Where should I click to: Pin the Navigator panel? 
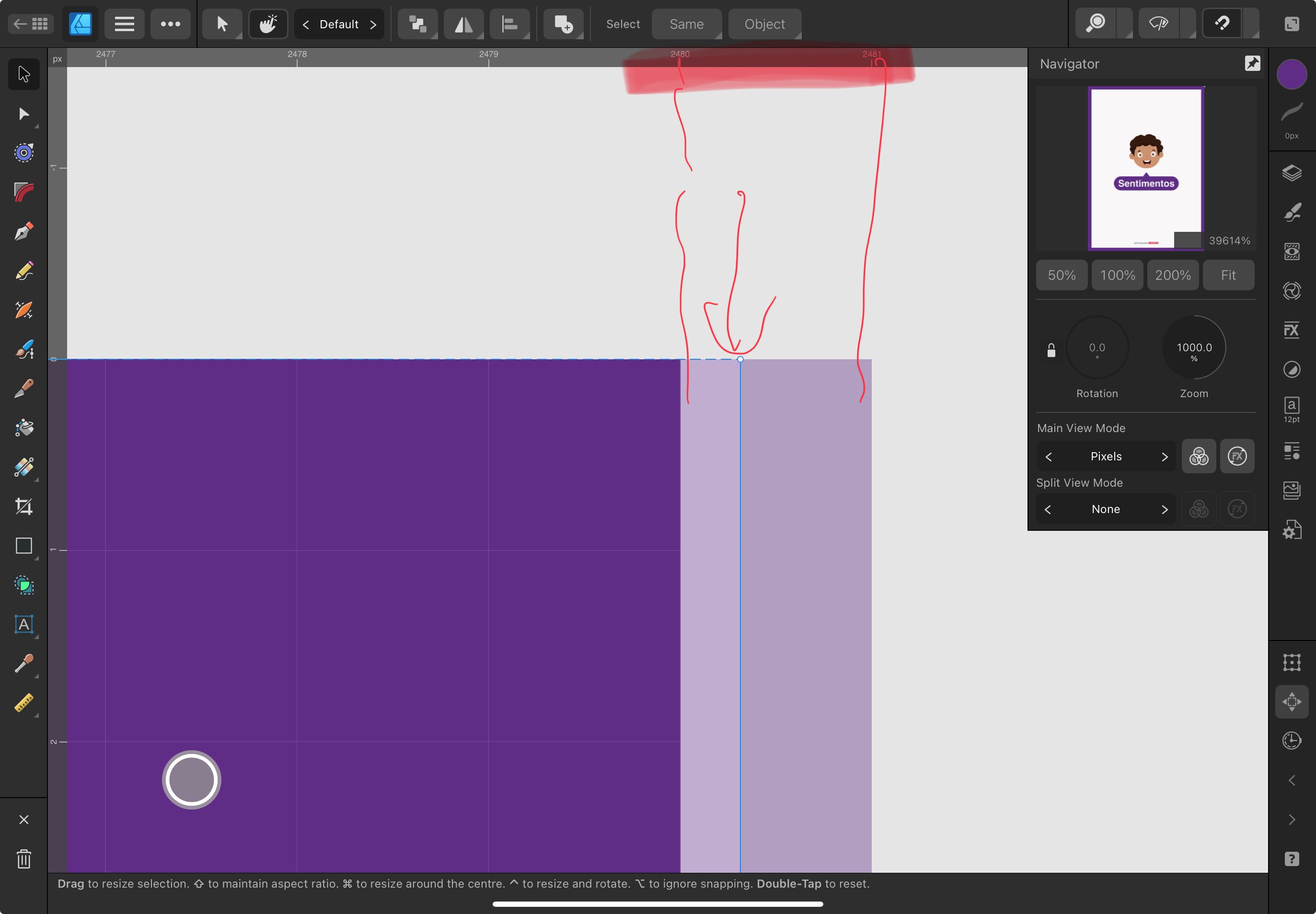(x=1252, y=64)
